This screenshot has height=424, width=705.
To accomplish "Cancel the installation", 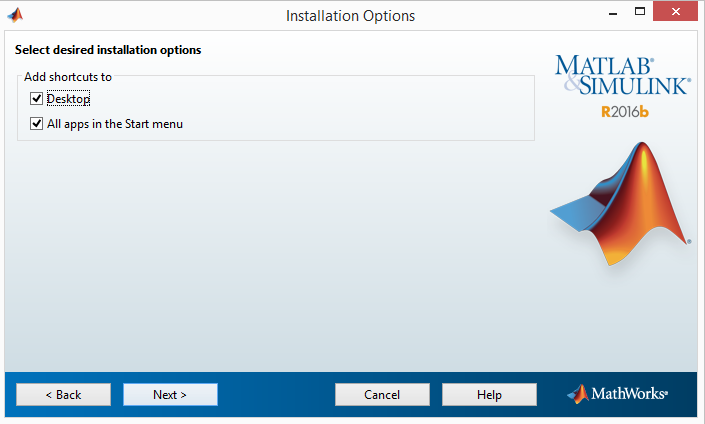I will (x=382, y=394).
